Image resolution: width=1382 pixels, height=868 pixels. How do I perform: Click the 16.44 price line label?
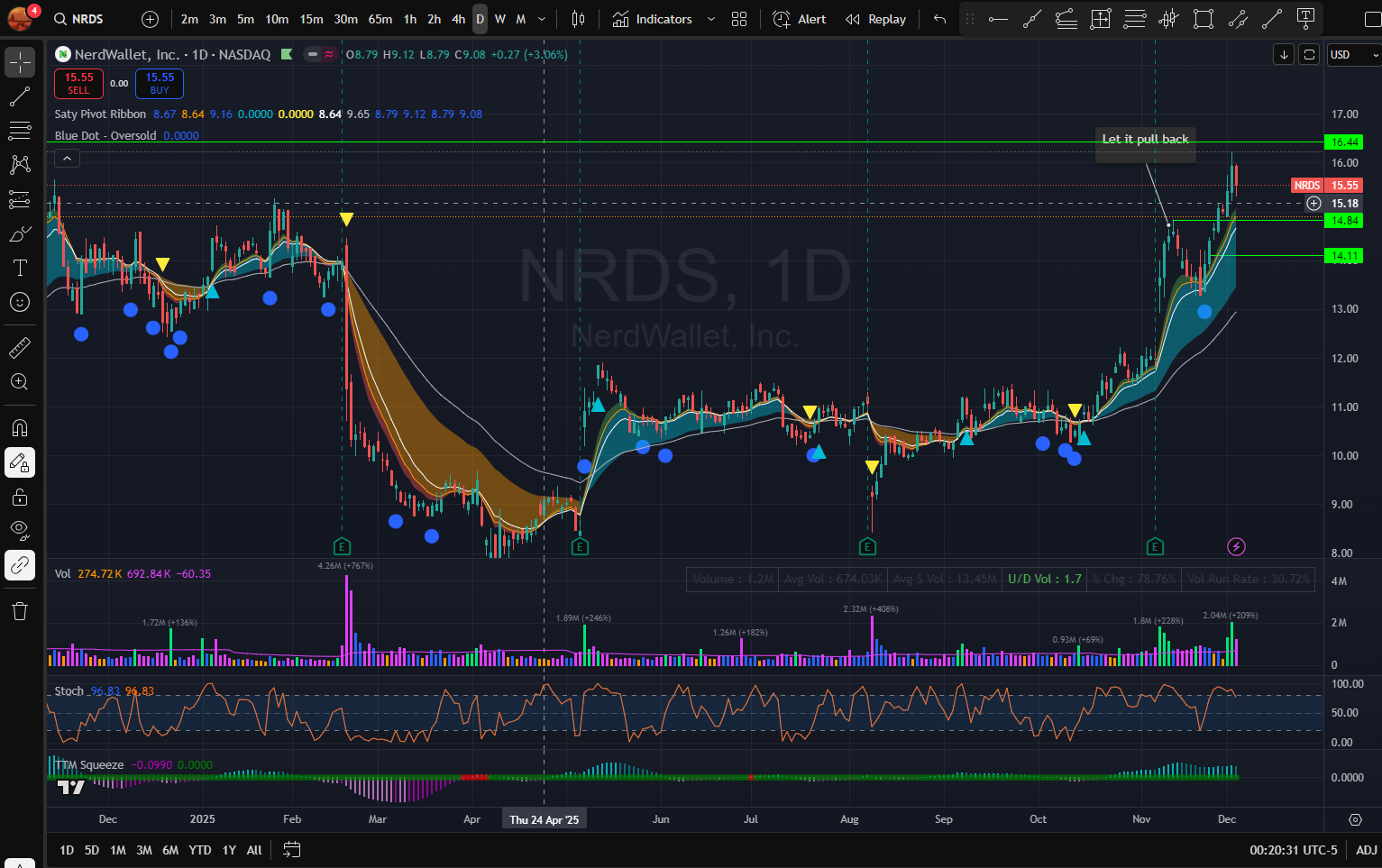click(x=1344, y=142)
